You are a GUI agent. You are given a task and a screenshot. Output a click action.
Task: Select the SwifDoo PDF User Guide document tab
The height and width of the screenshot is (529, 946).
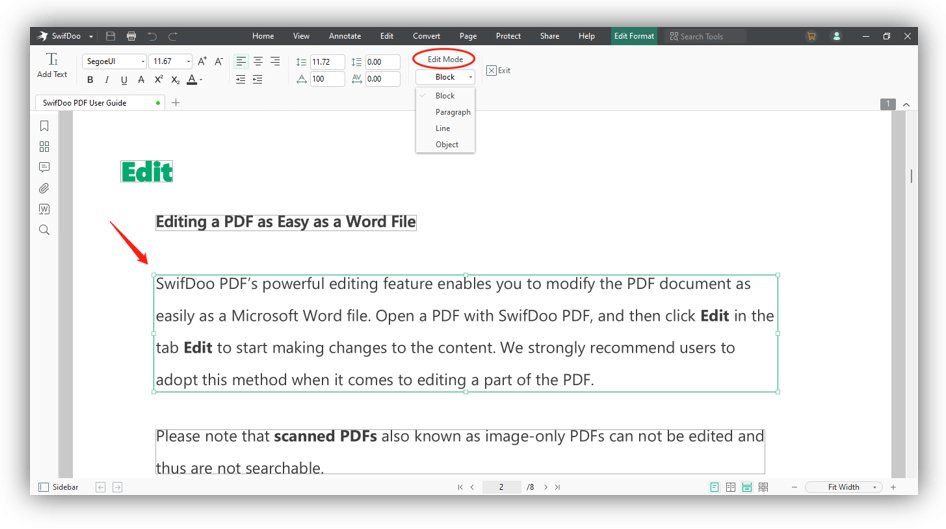(100, 103)
